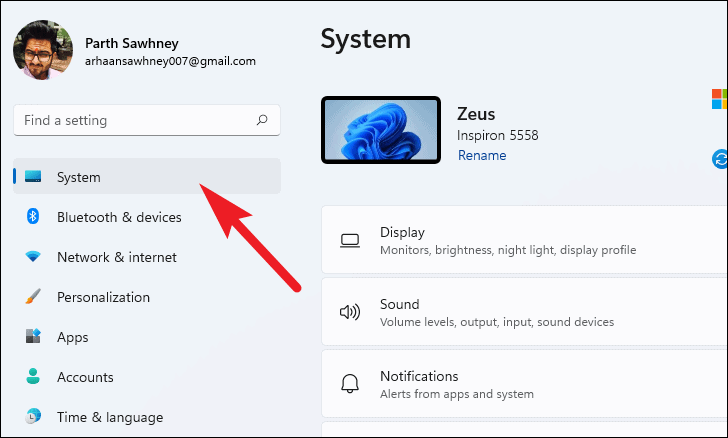Click the Inspiron 5558 model text
This screenshot has width=728, height=438.
coord(498,135)
